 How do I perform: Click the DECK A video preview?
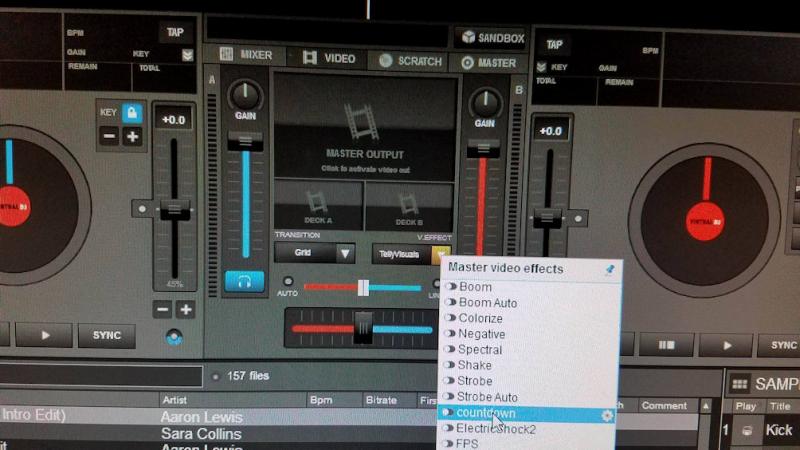pyautogui.click(x=319, y=205)
